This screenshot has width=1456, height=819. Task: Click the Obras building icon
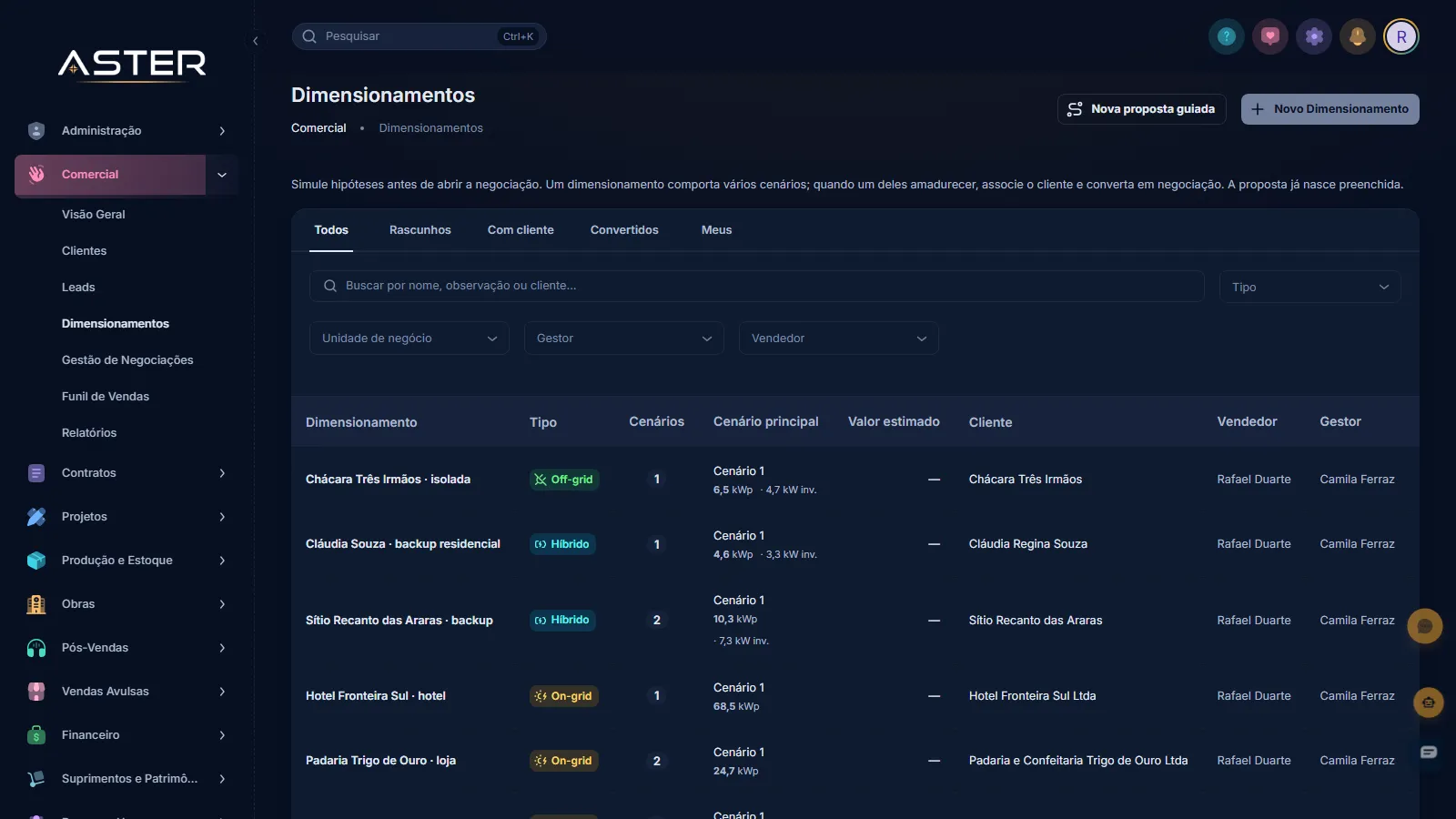[36, 604]
